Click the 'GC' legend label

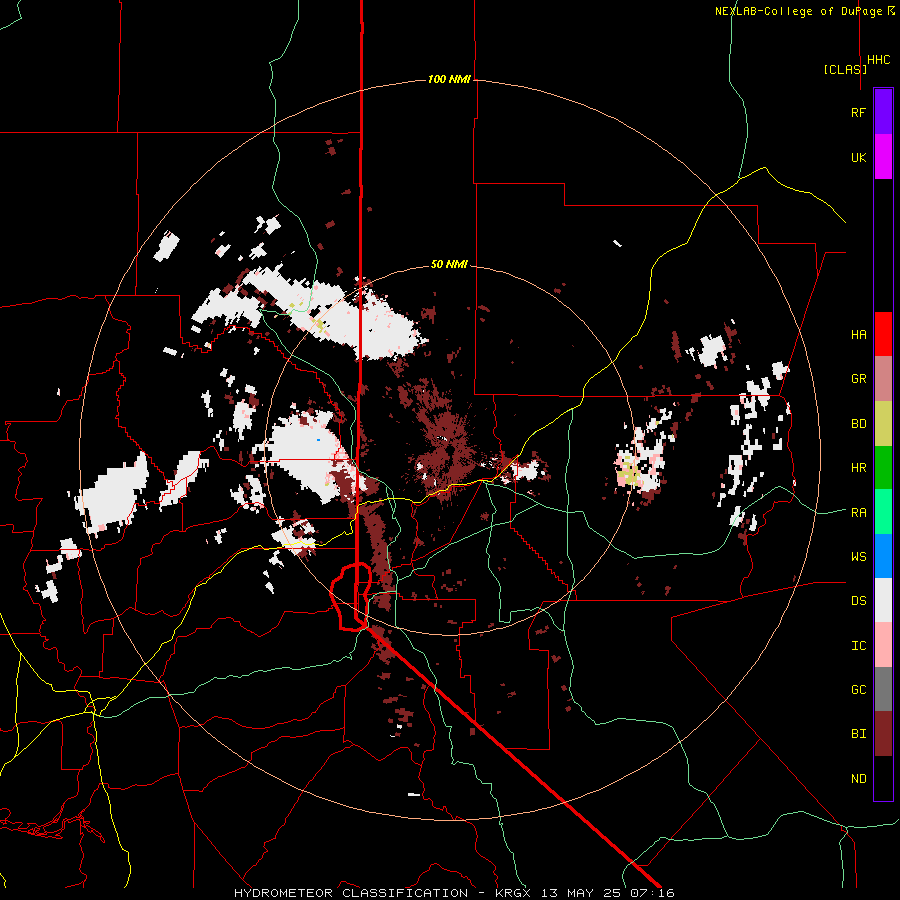pyautogui.click(x=858, y=689)
